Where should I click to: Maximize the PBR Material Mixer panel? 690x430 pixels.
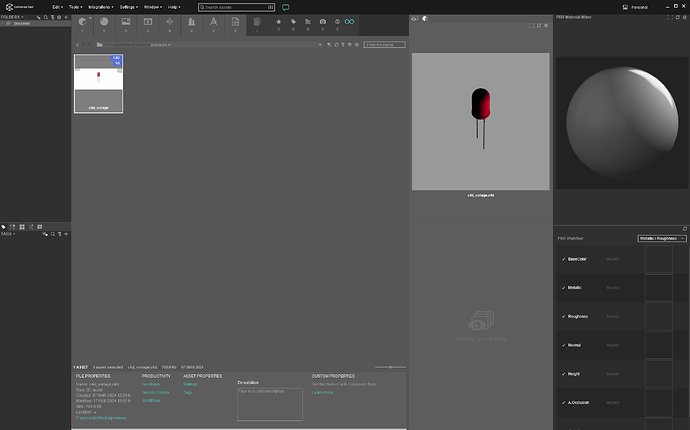(670, 17)
